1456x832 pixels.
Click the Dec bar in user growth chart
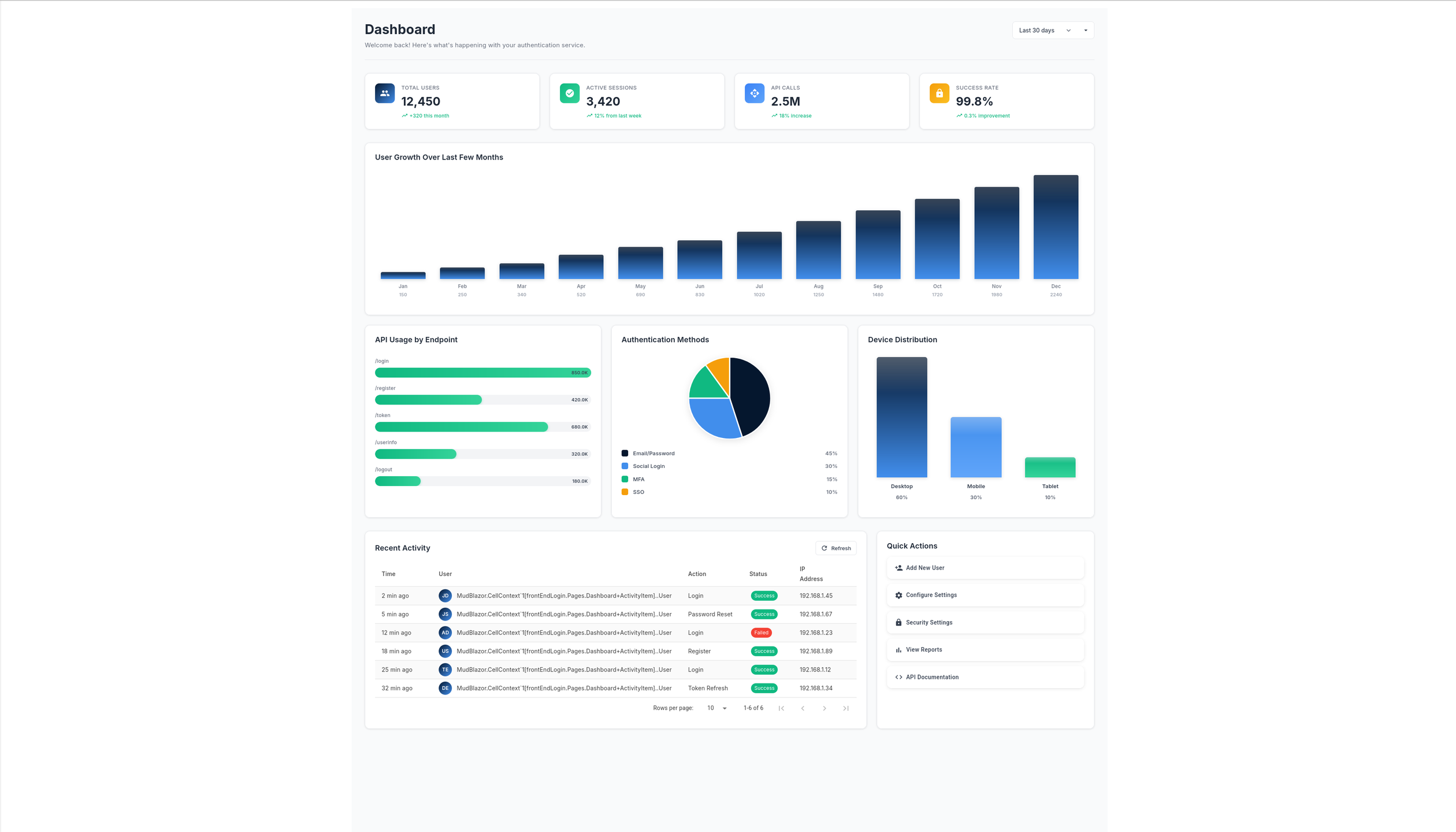coord(1056,228)
